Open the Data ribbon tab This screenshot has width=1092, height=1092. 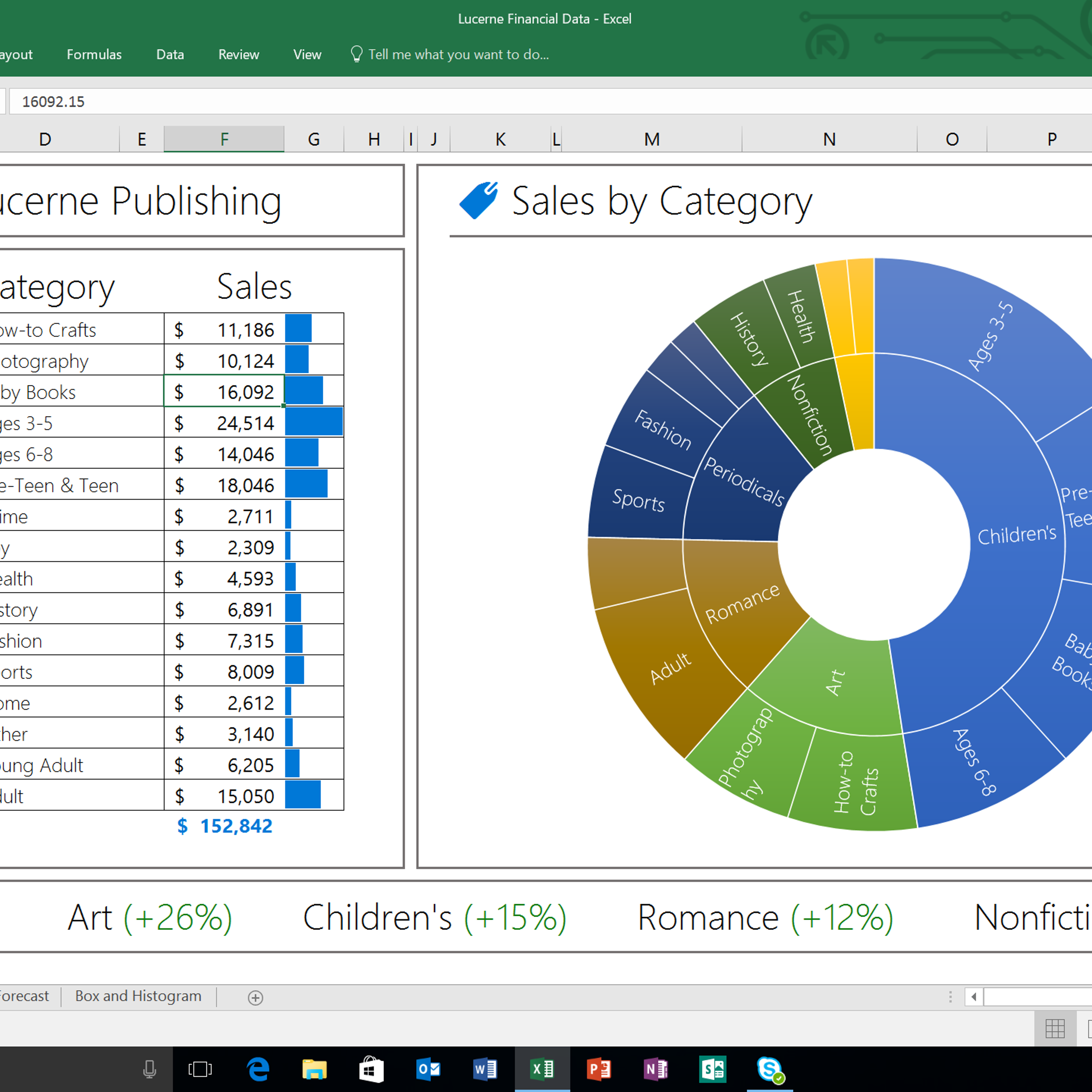click(x=169, y=54)
